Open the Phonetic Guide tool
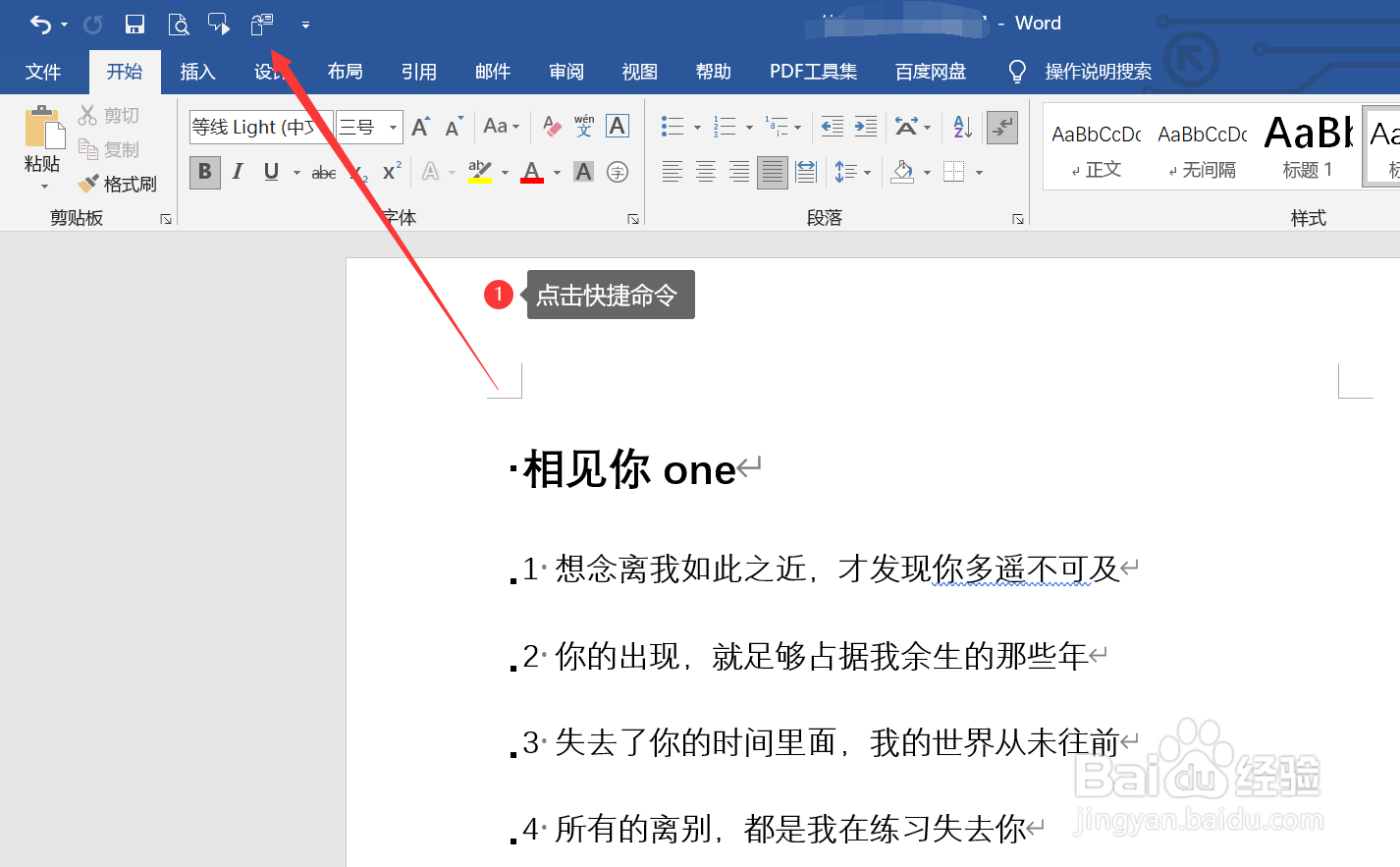1400x867 pixels. click(584, 126)
